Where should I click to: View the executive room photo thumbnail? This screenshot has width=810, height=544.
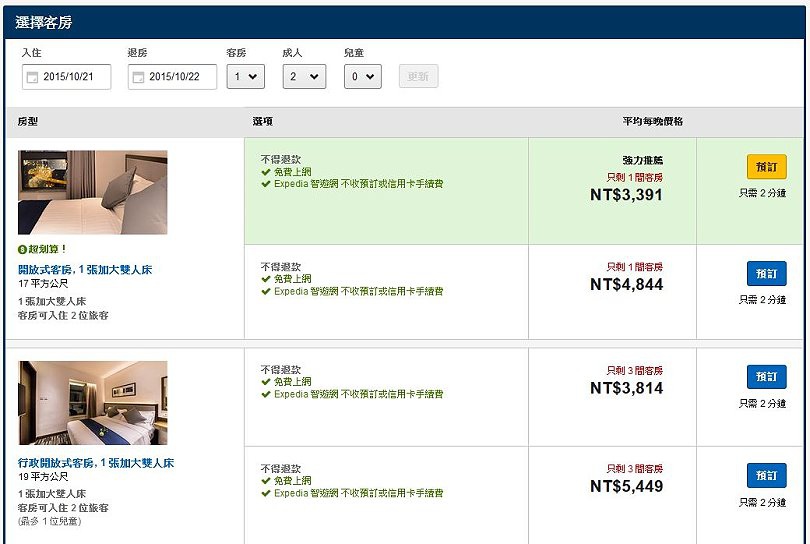coord(92,403)
